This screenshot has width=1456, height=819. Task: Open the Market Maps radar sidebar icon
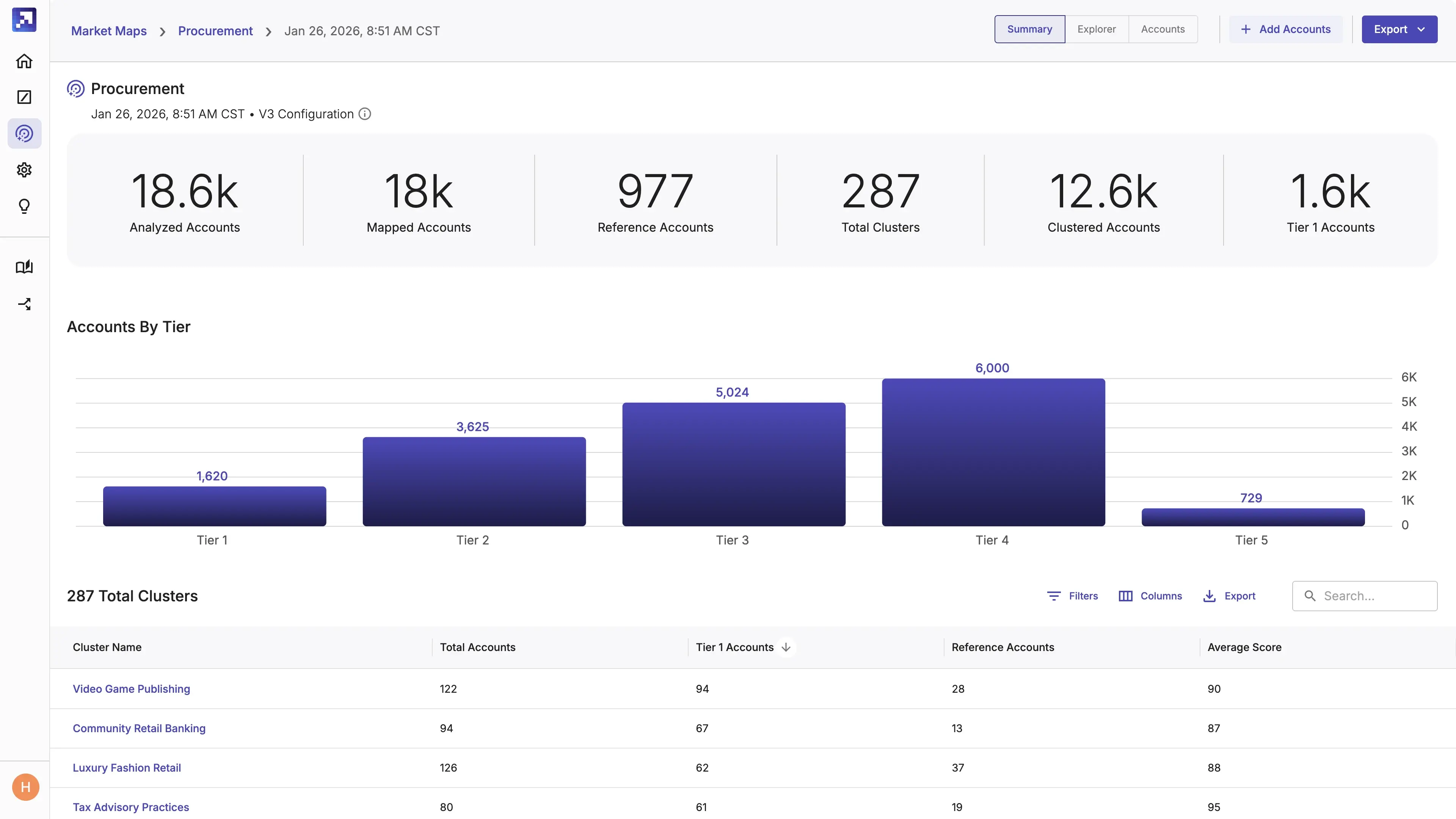(24, 133)
